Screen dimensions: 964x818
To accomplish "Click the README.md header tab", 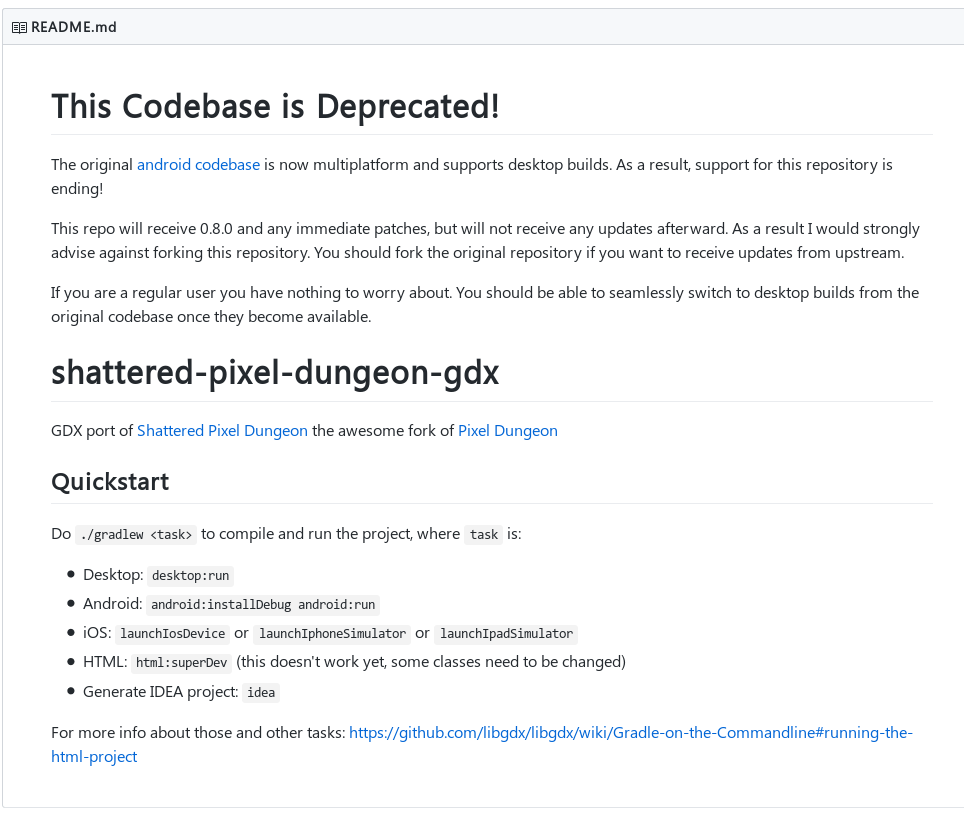I will (x=72, y=27).
